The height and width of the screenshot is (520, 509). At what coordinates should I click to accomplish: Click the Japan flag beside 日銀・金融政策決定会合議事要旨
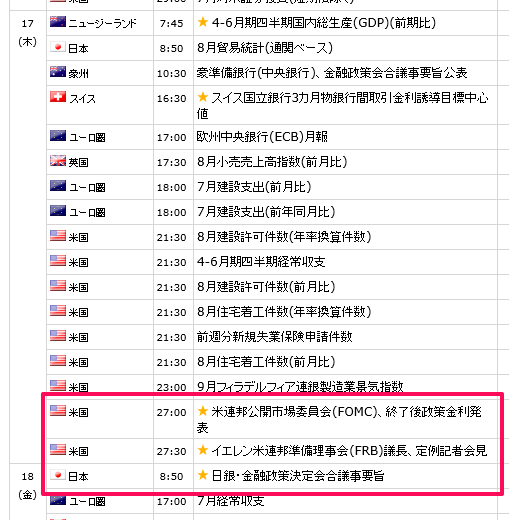click(x=58, y=475)
